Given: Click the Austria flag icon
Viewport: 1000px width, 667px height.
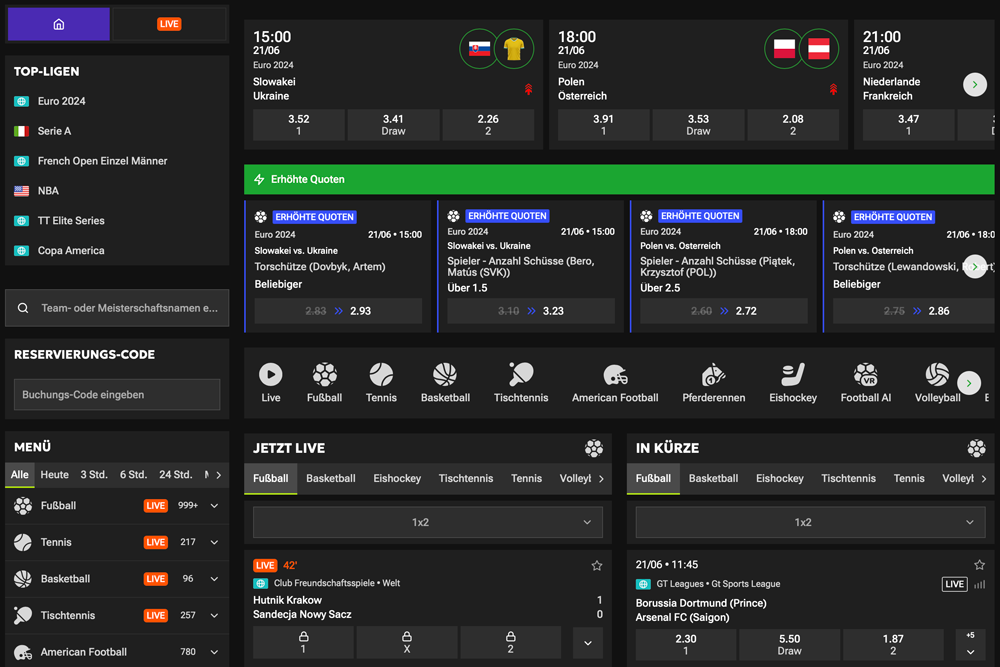Looking at the screenshot, I should click(x=819, y=48).
